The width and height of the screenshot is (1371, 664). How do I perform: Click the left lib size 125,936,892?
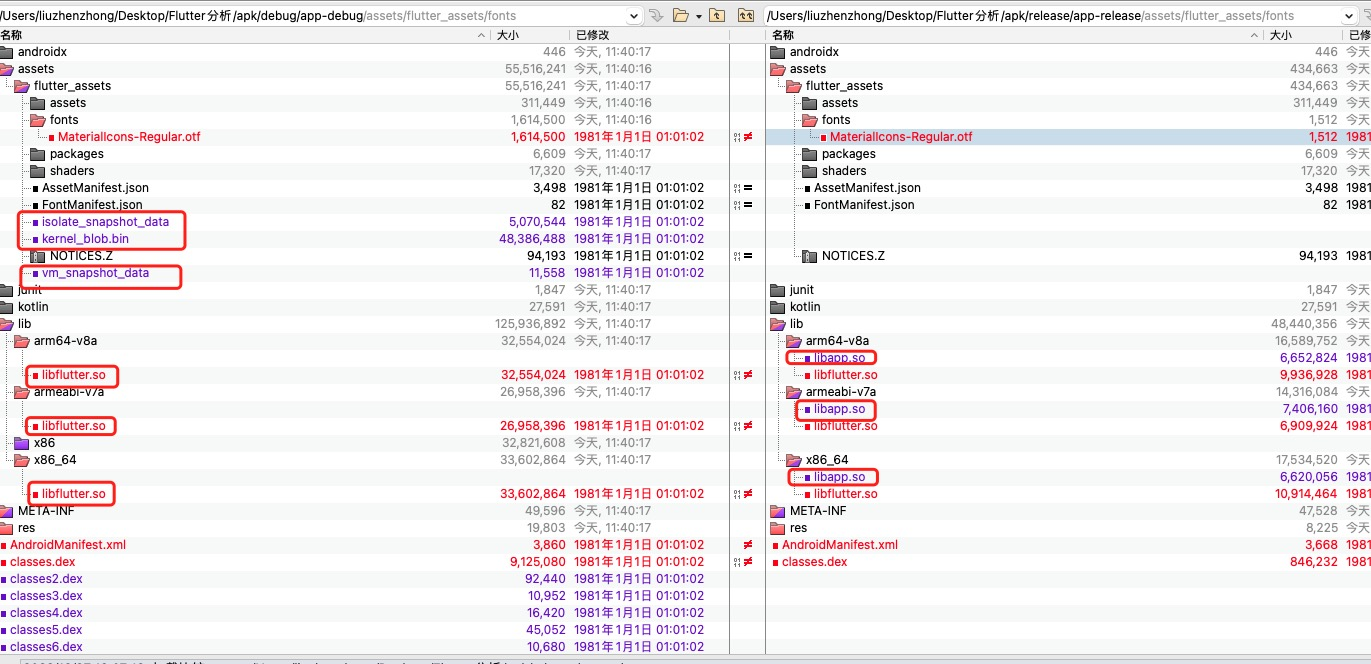pyautogui.click(x=530, y=324)
